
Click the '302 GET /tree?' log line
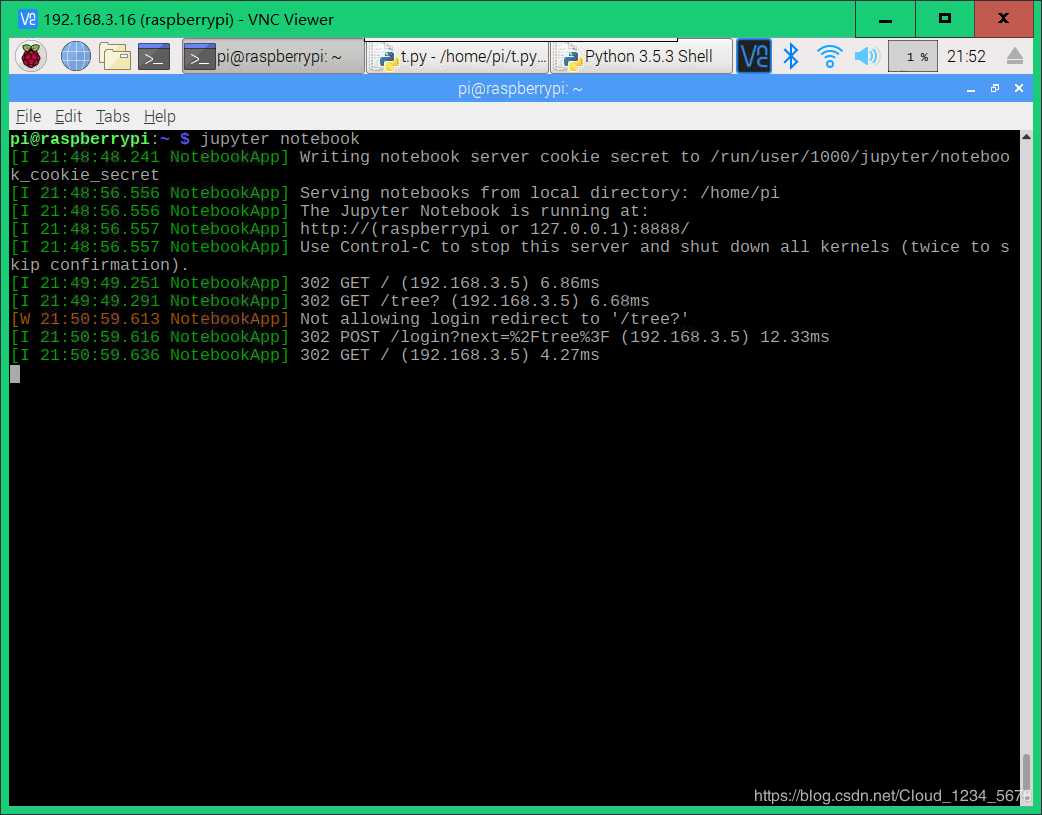(330, 301)
